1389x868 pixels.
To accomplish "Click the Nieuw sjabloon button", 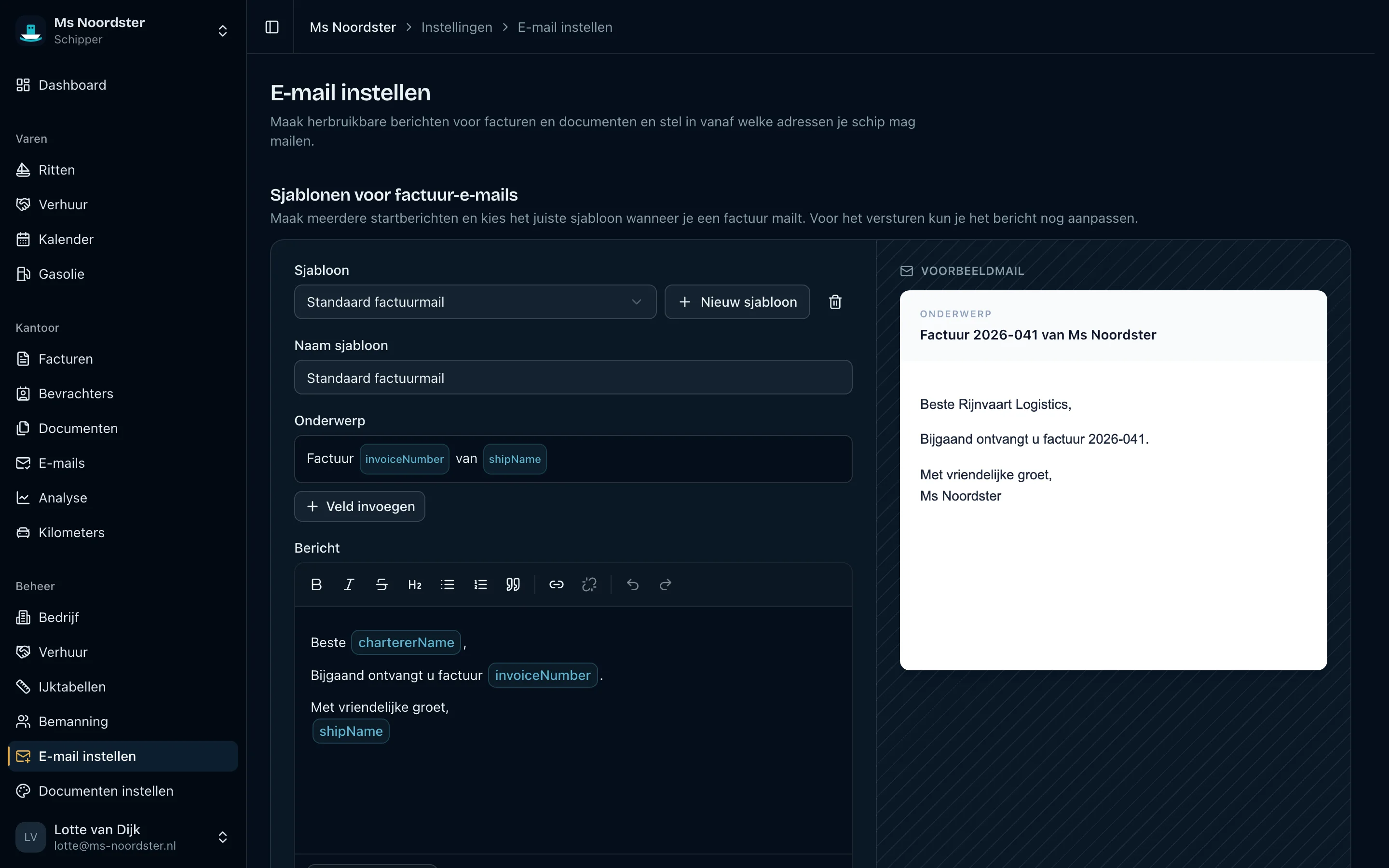I will click(x=737, y=302).
